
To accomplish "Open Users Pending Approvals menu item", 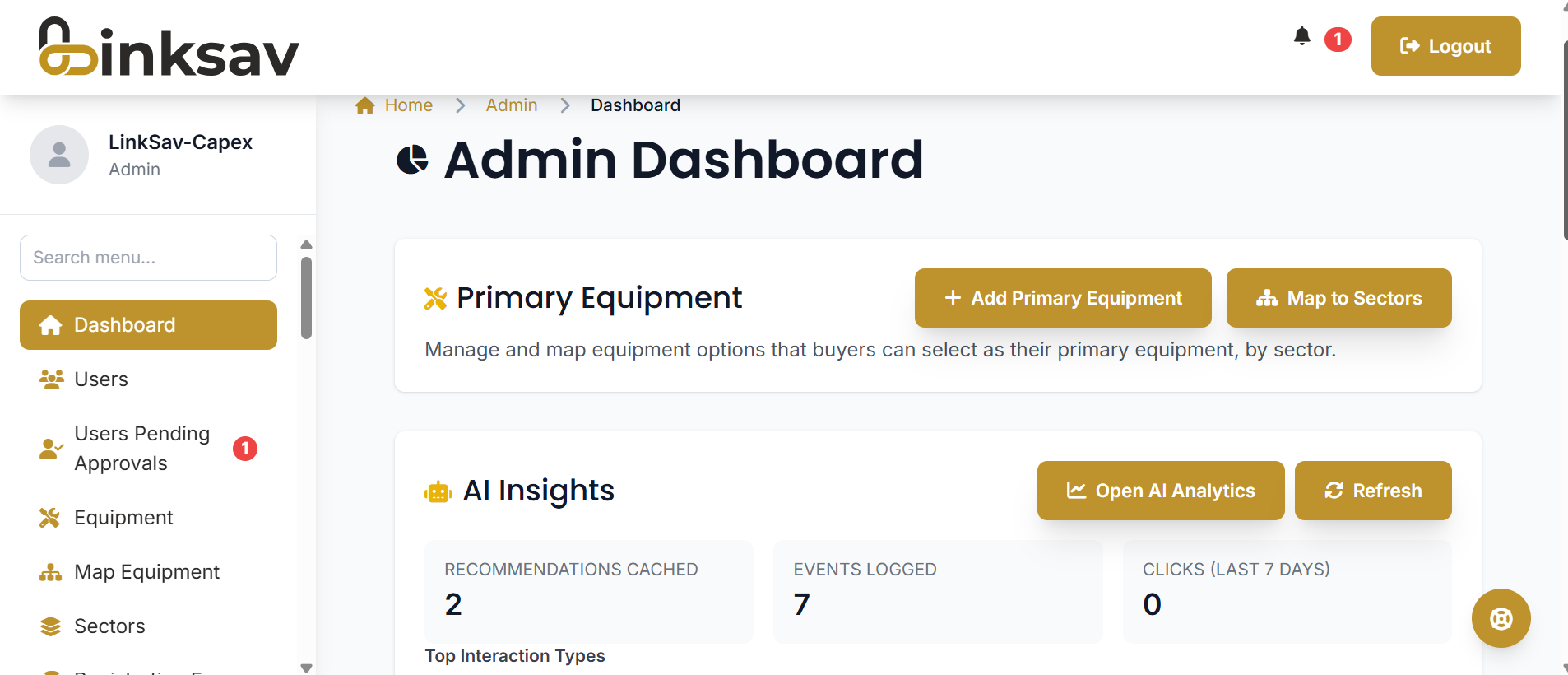I will pyautogui.click(x=148, y=449).
